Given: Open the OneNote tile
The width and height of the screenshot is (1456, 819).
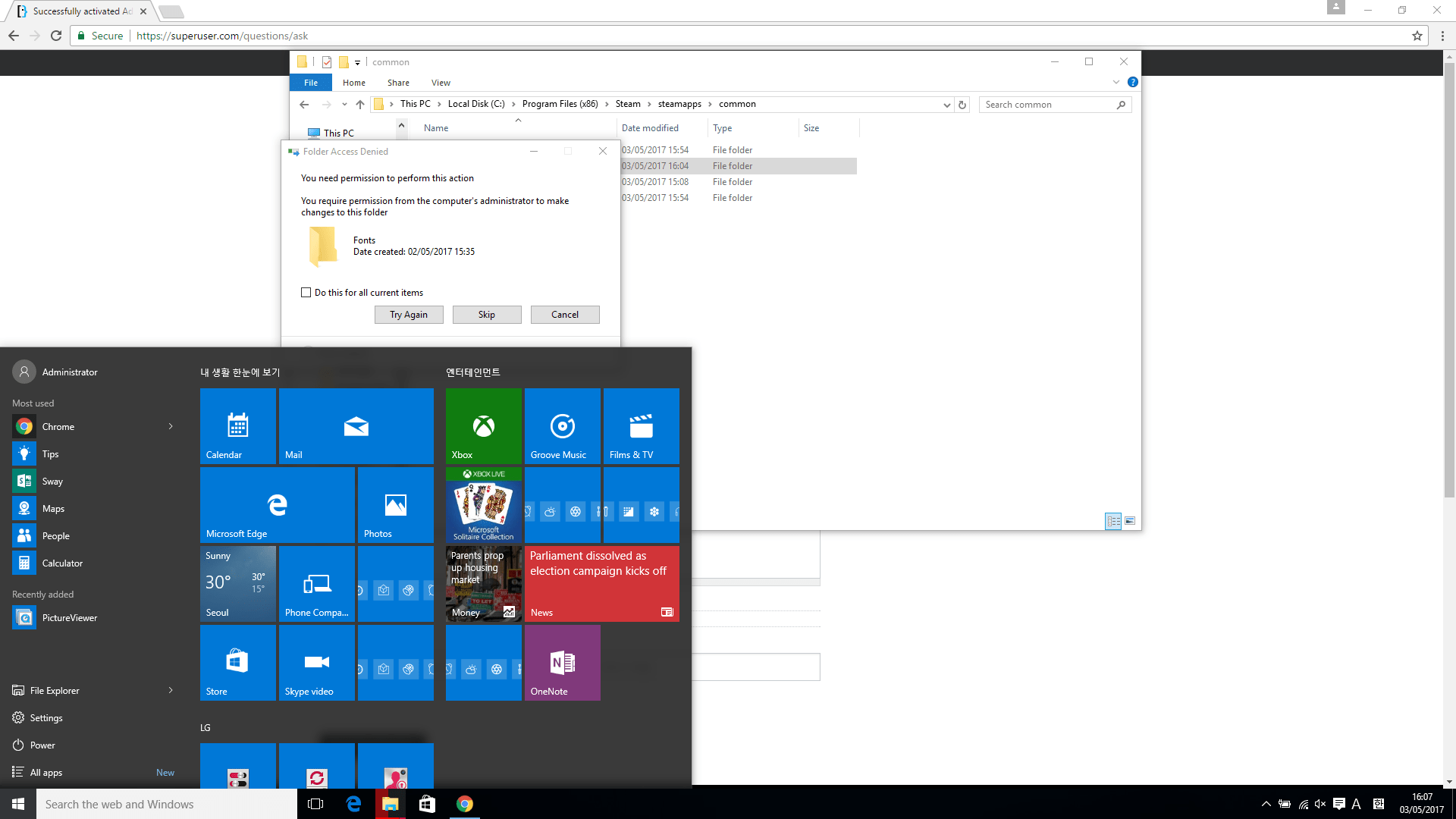Looking at the screenshot, I should coord(563,663).
